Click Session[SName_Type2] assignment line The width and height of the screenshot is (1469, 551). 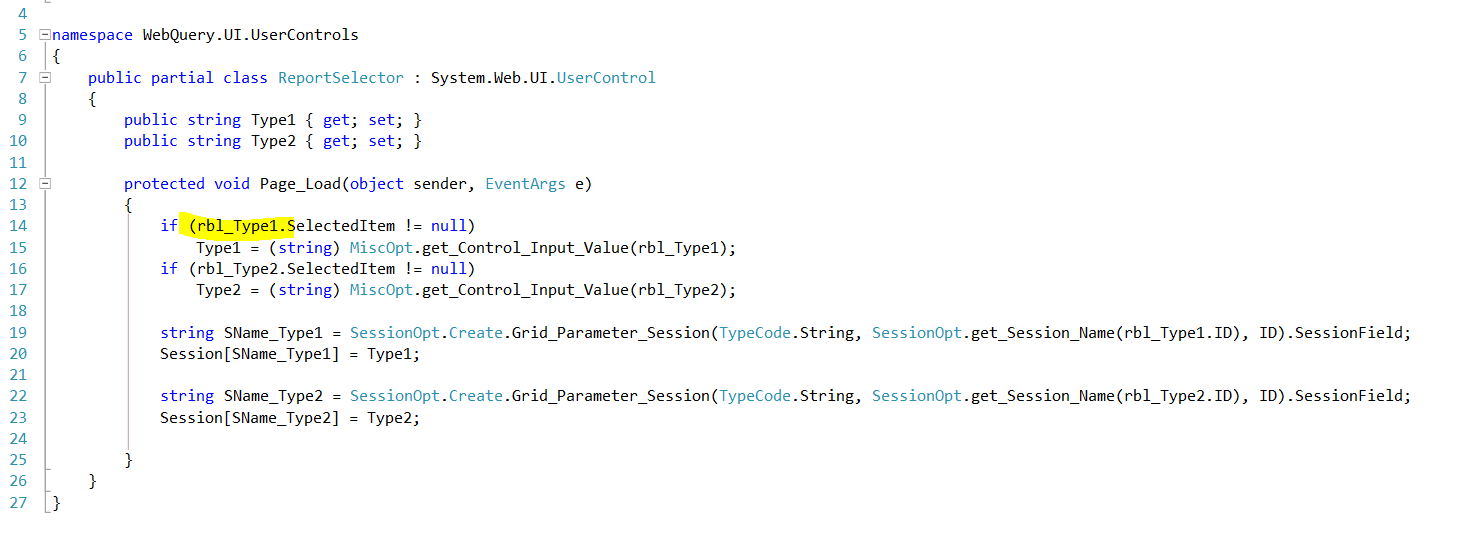point(290,418)
